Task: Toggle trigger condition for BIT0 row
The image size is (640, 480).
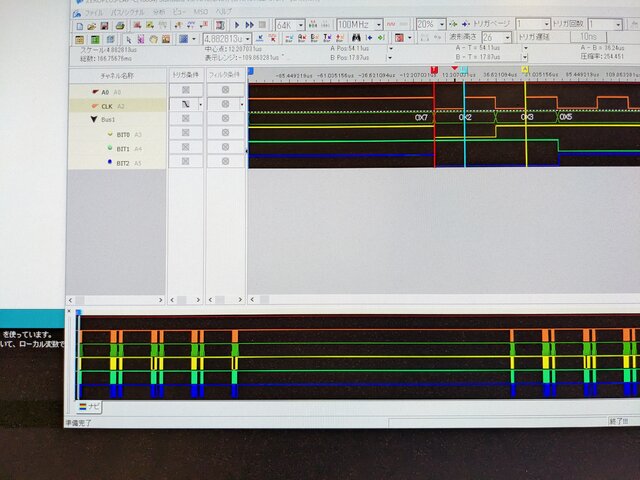Action: [x=186, y=133]
